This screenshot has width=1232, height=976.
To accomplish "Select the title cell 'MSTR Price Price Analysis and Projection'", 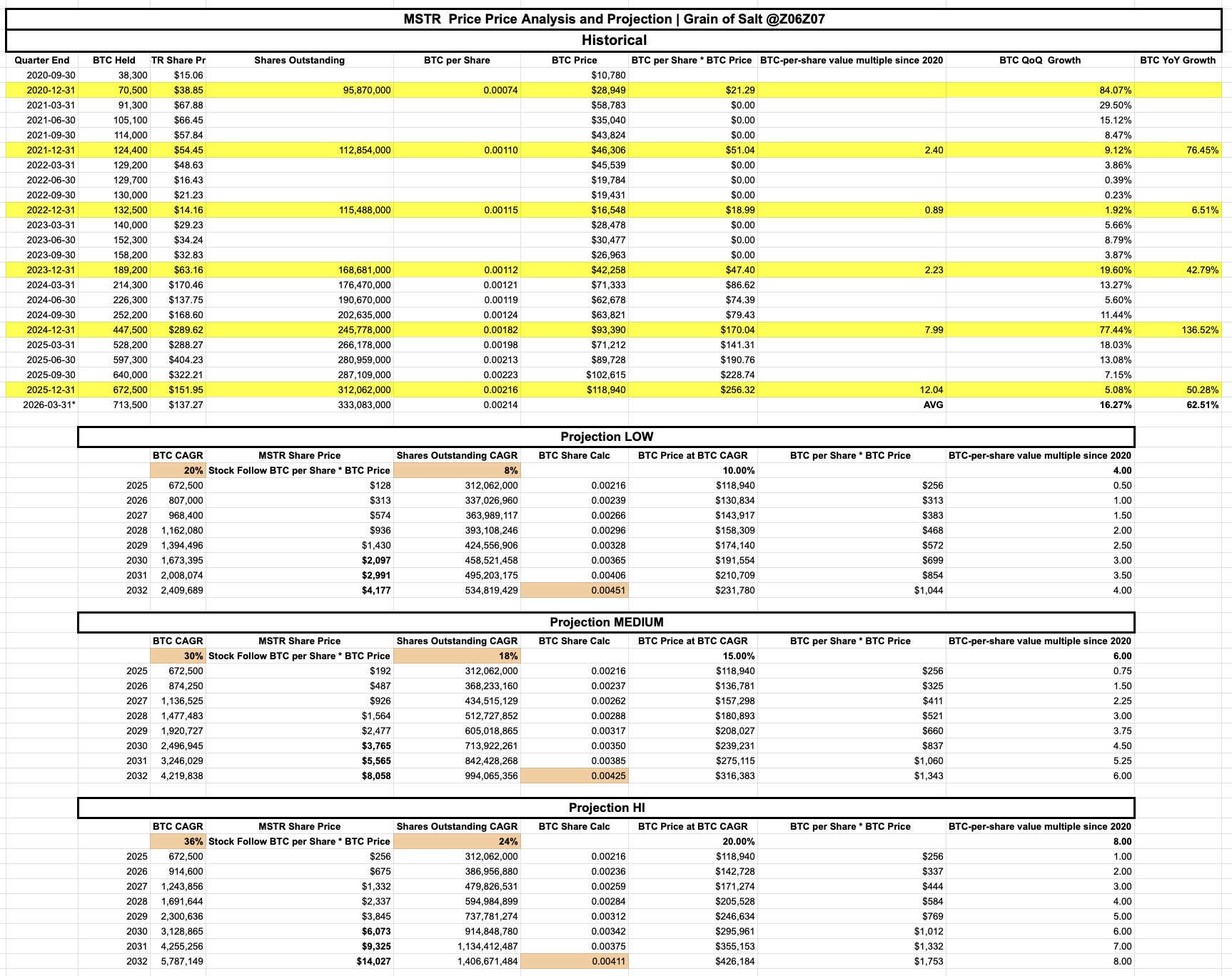I will point(614,19).
